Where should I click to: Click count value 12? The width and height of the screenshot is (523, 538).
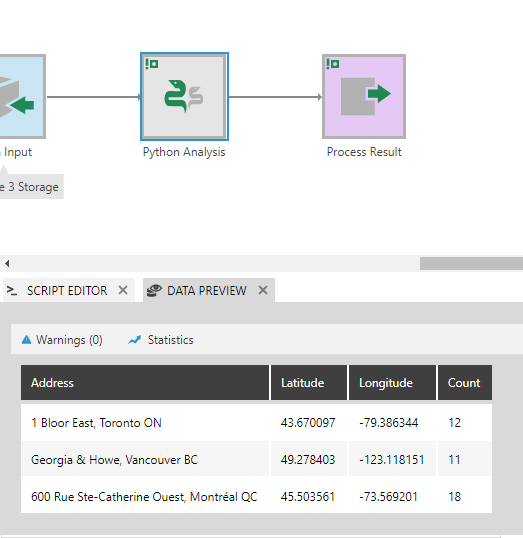454,423
